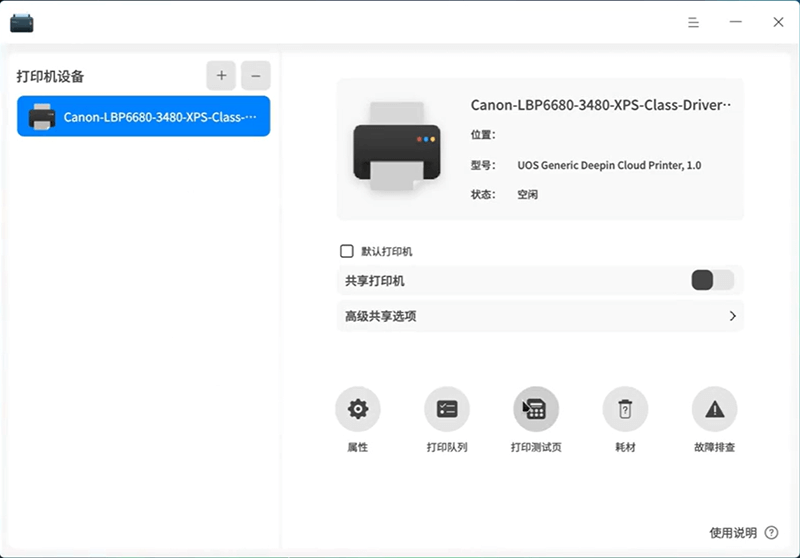Click the printer name Canon-LBP6680-3480-XPS-Class-Driver title

[601, 105]
